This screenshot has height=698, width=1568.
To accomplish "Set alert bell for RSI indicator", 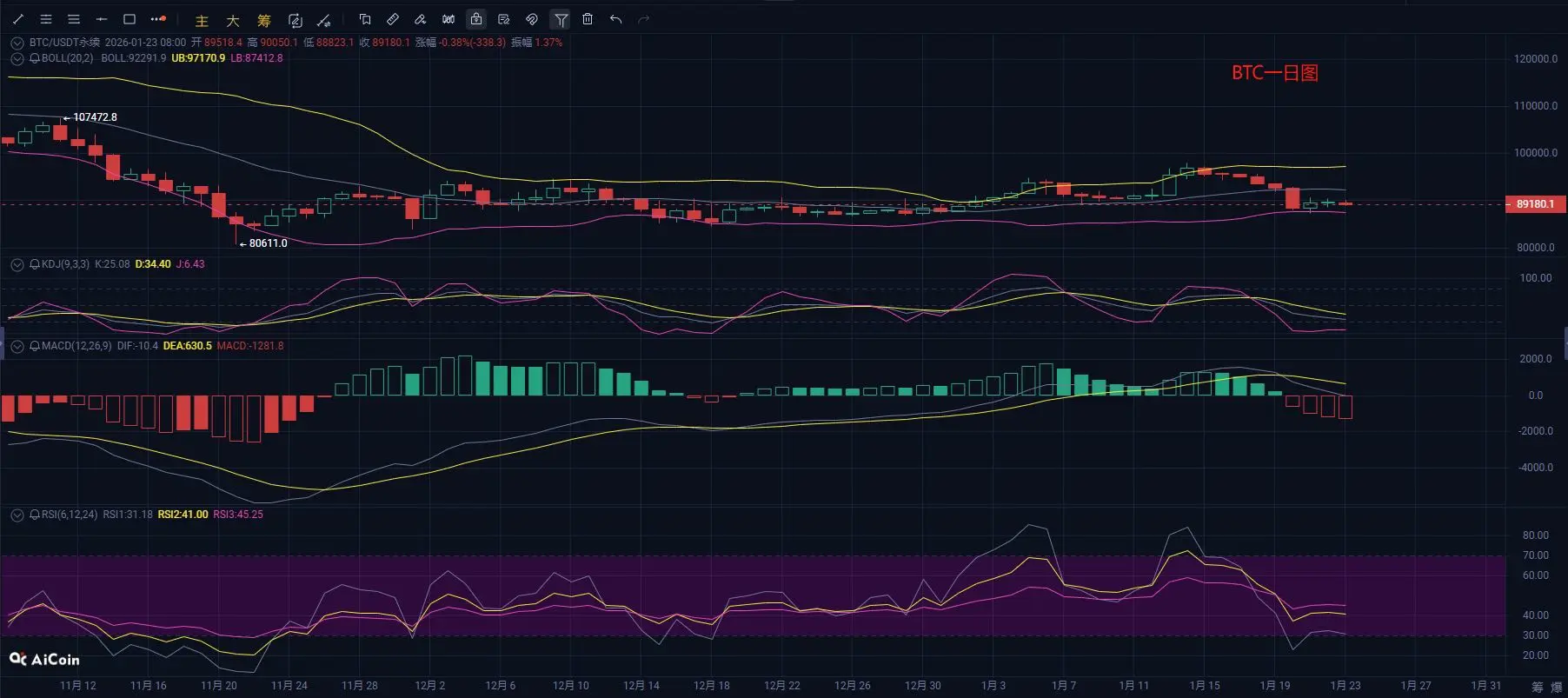I will point(35,515).
